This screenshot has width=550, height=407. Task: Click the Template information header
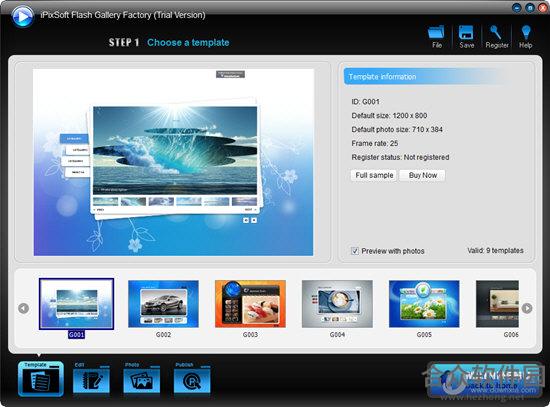pos(426,76)
